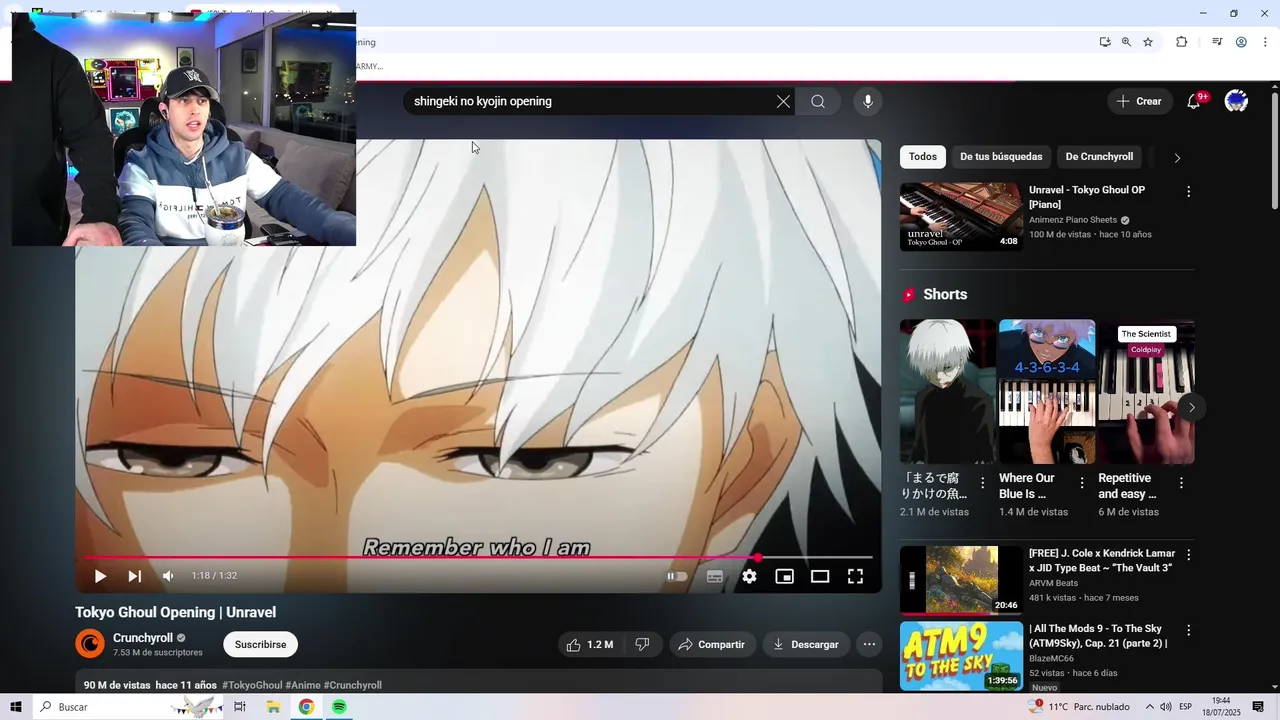Click the Shorts section heading
1280x720 pixels.
click(945, 294)
